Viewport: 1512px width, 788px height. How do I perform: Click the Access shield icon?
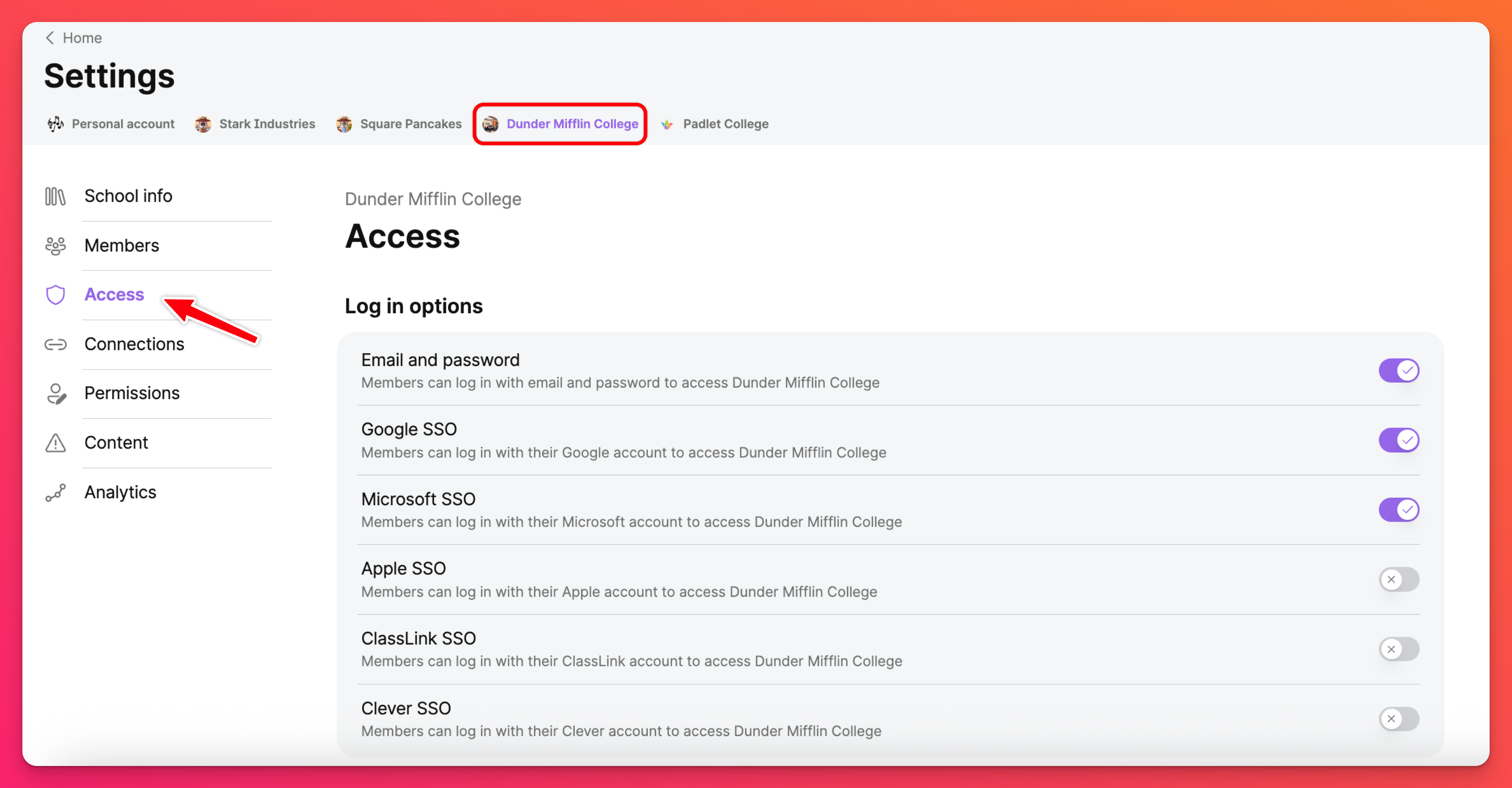tap(55, 295)
